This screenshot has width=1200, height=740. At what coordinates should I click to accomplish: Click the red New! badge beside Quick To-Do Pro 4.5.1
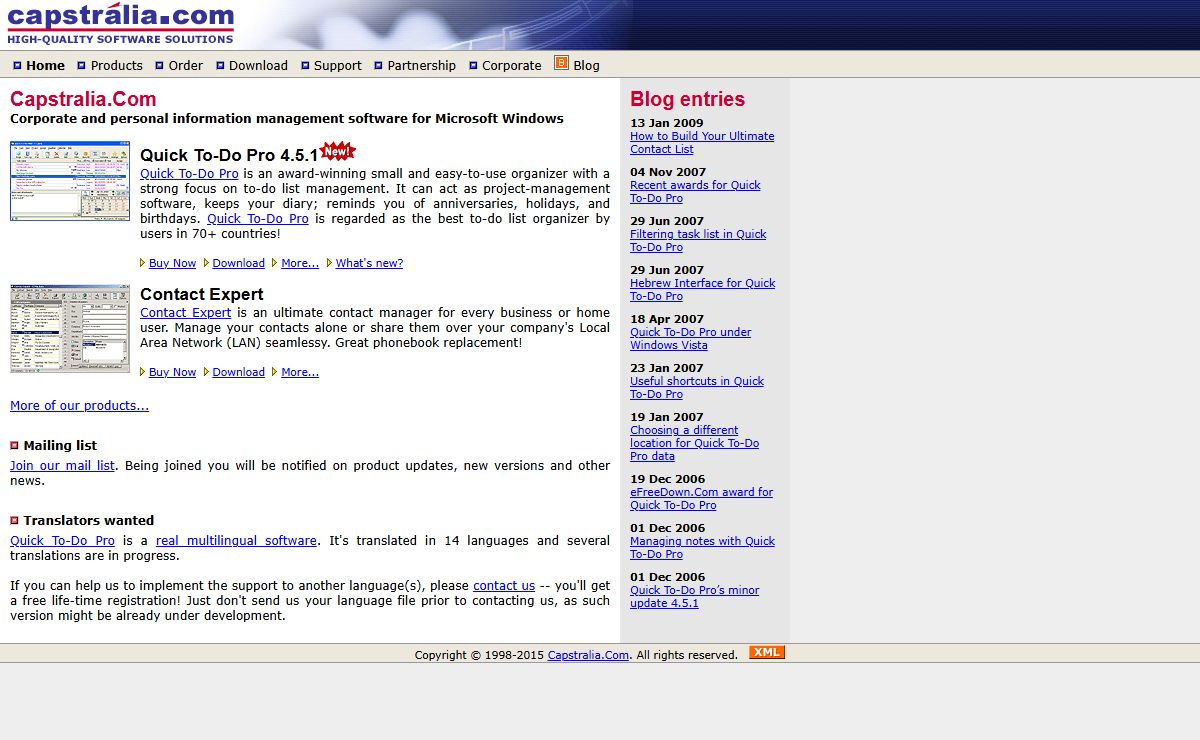coord(338,151)
